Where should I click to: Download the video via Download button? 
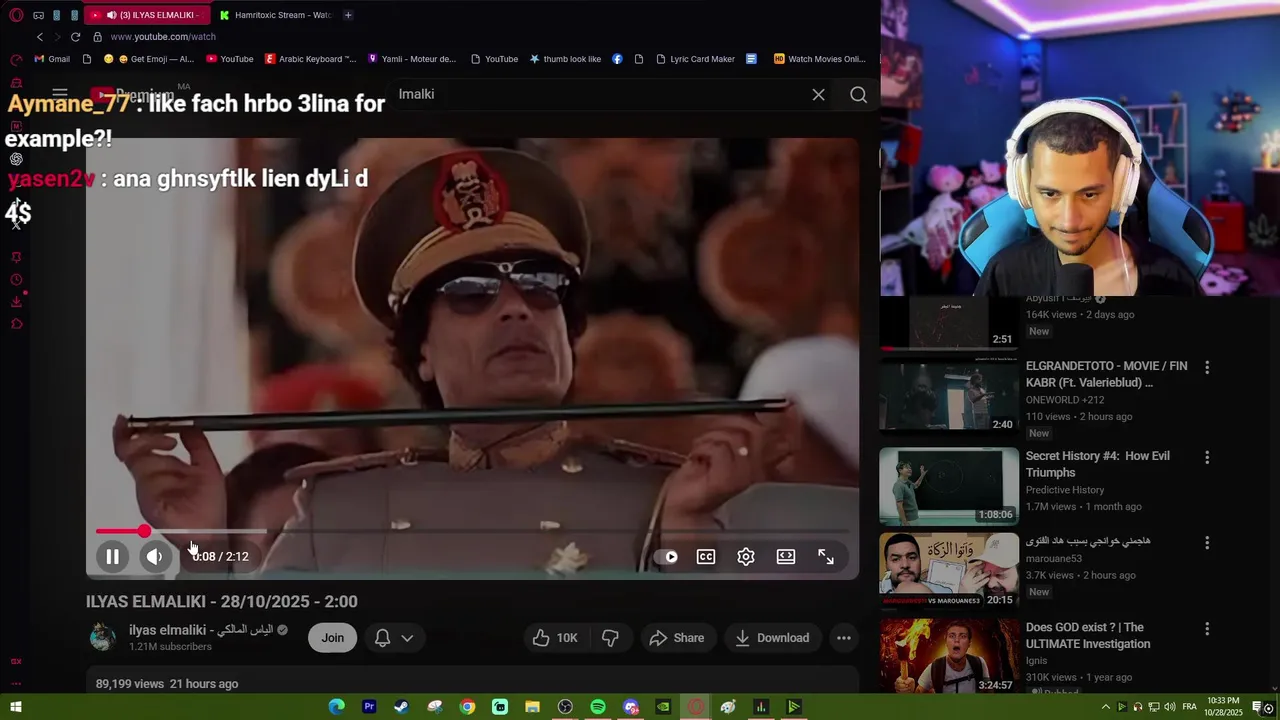click(772, 638)
